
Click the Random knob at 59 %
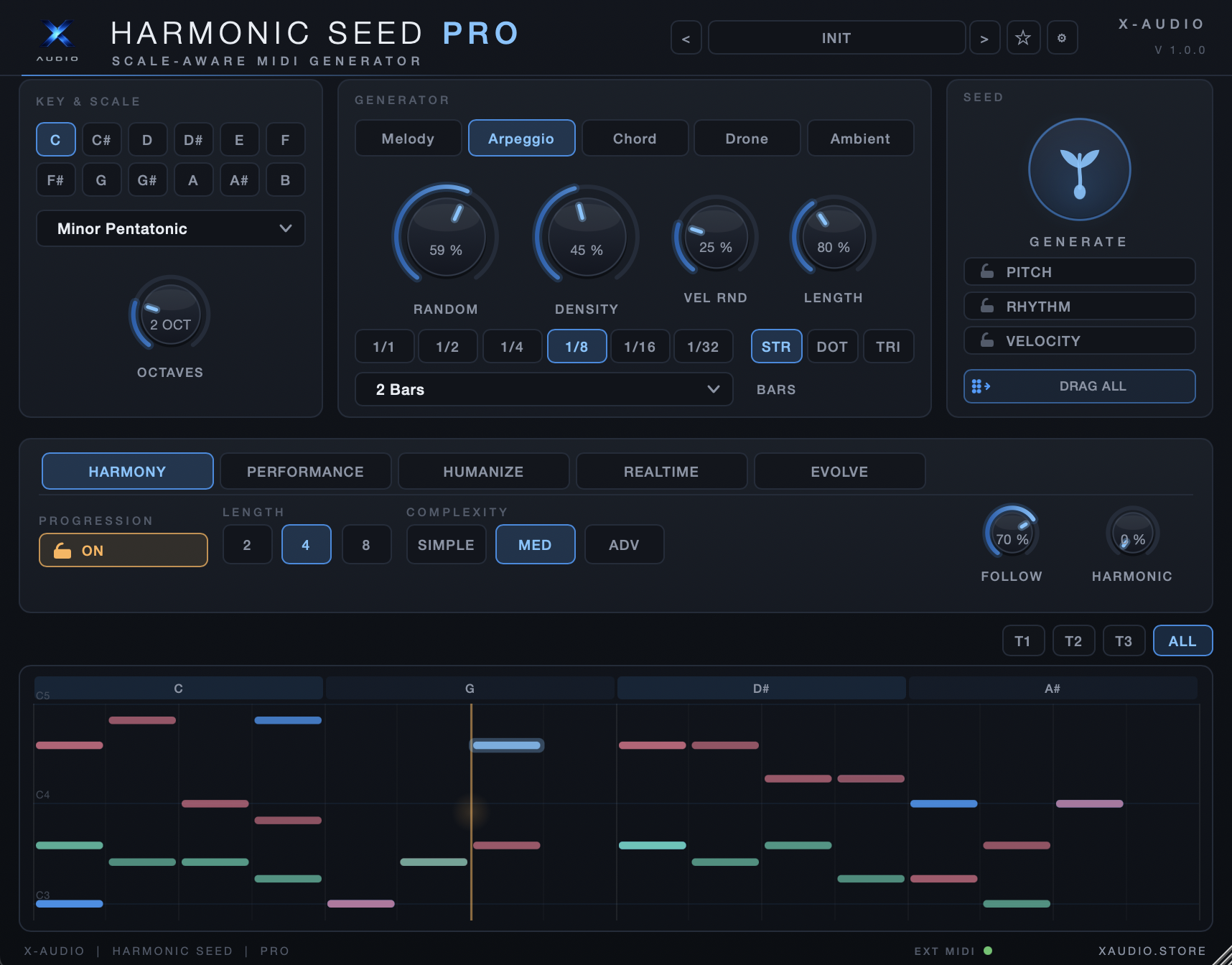[x=446, y=236]
